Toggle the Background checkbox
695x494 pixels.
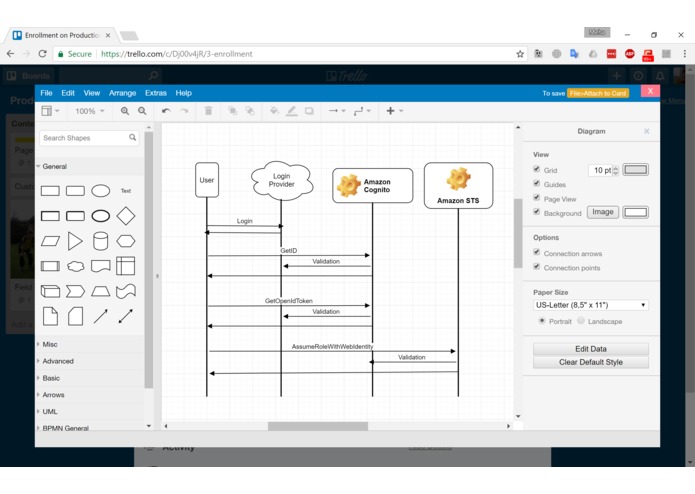pyautogui.click(x=536, y=212)
